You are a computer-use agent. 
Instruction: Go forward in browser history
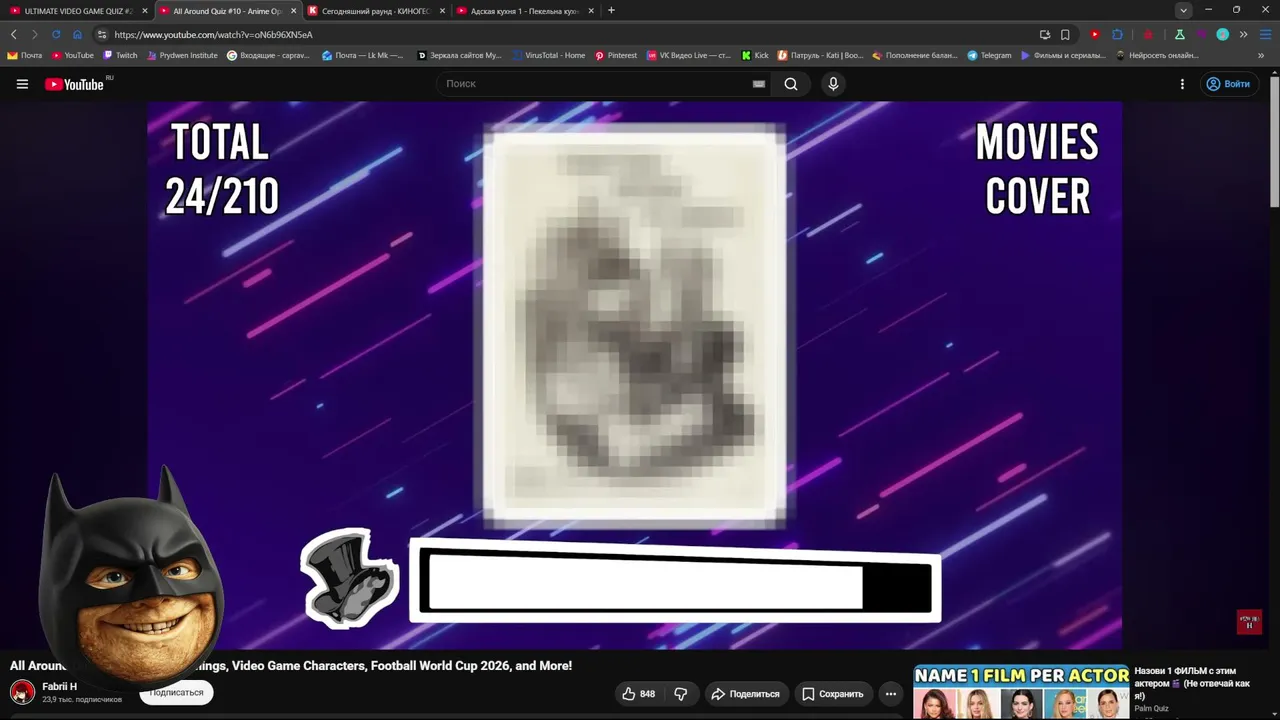click(x=34, y=34)
